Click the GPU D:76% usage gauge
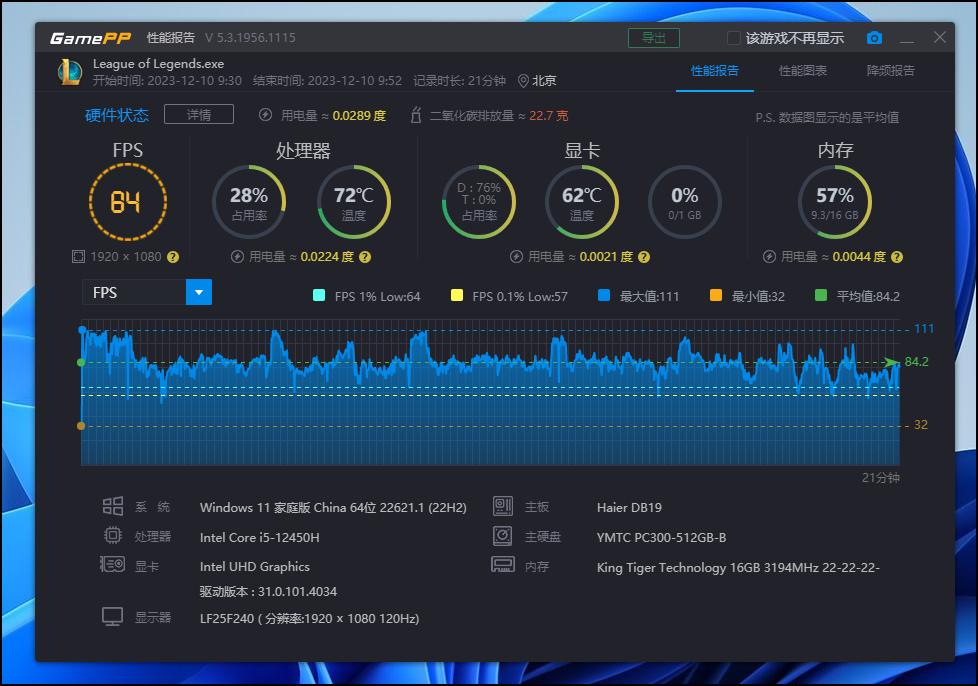978x686 pixels. click(x=479, y=202)
